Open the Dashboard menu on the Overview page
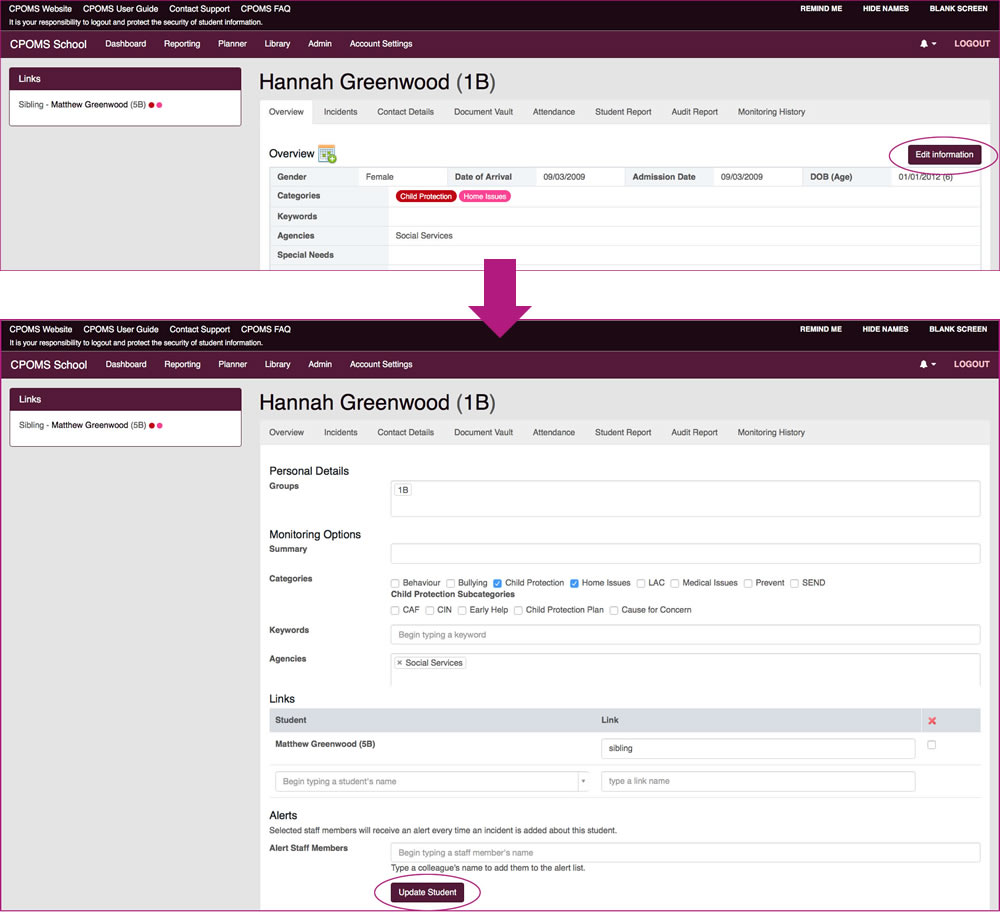Screen dimensions: 1000x912 pos(126,44)
